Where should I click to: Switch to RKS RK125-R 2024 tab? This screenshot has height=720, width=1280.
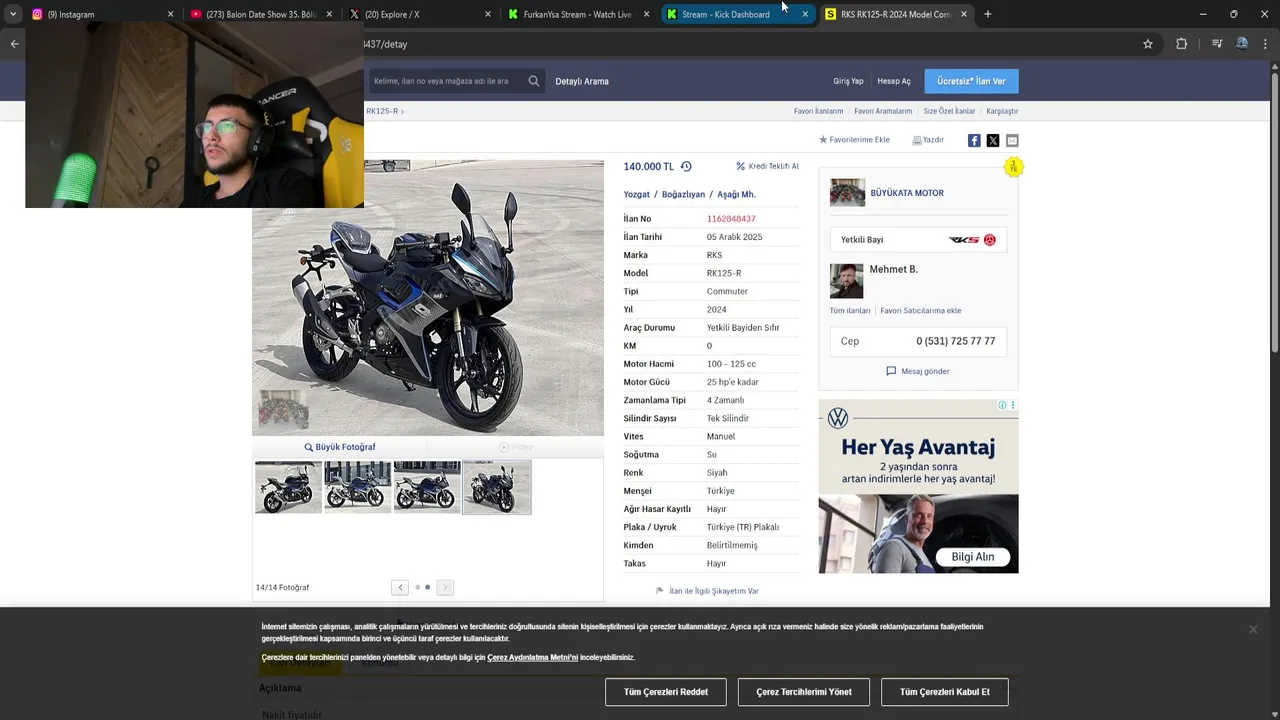pyautogui.click(x=896, y=14)
